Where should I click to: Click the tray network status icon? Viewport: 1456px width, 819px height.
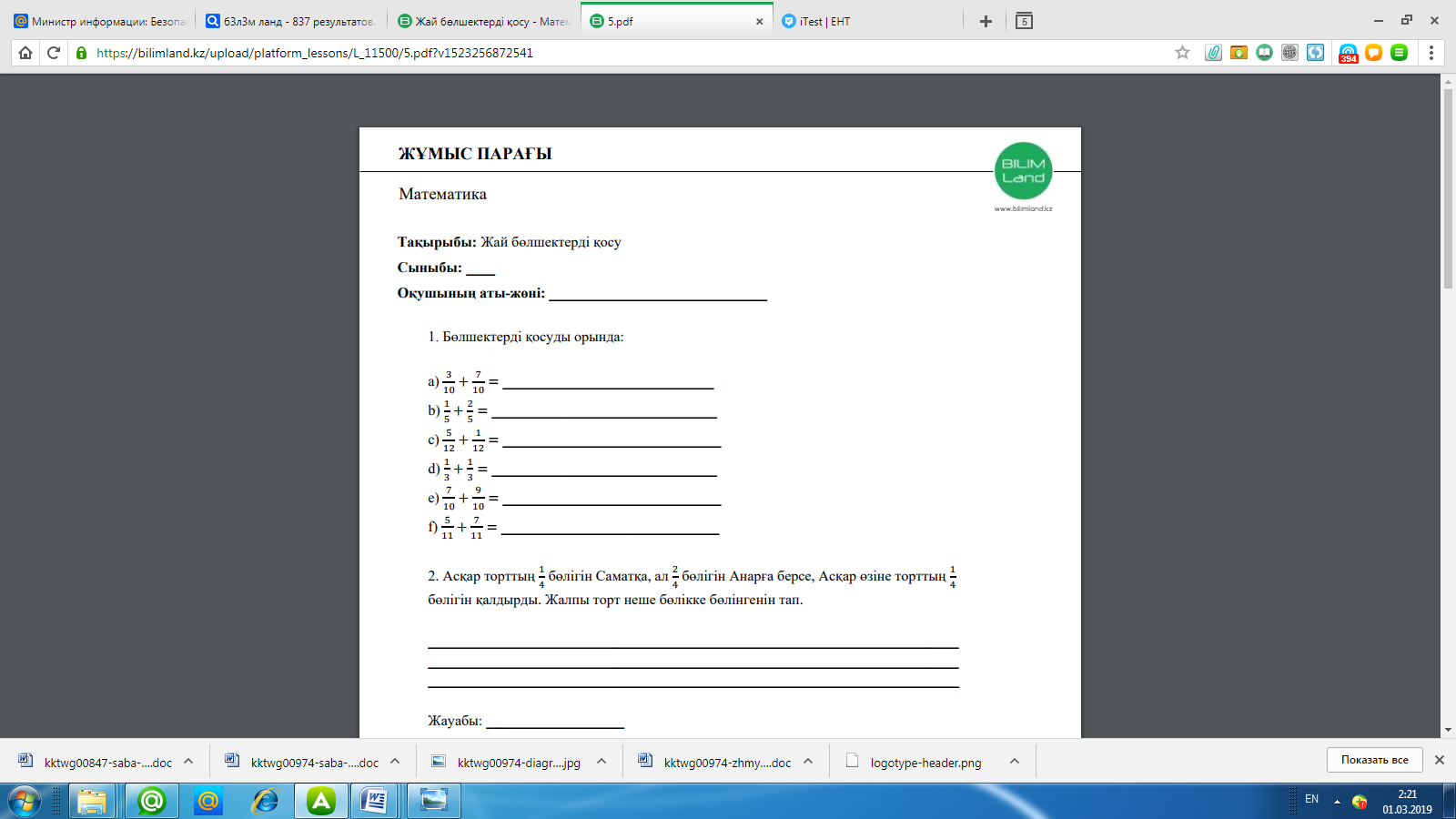(x=1360, y=802)
